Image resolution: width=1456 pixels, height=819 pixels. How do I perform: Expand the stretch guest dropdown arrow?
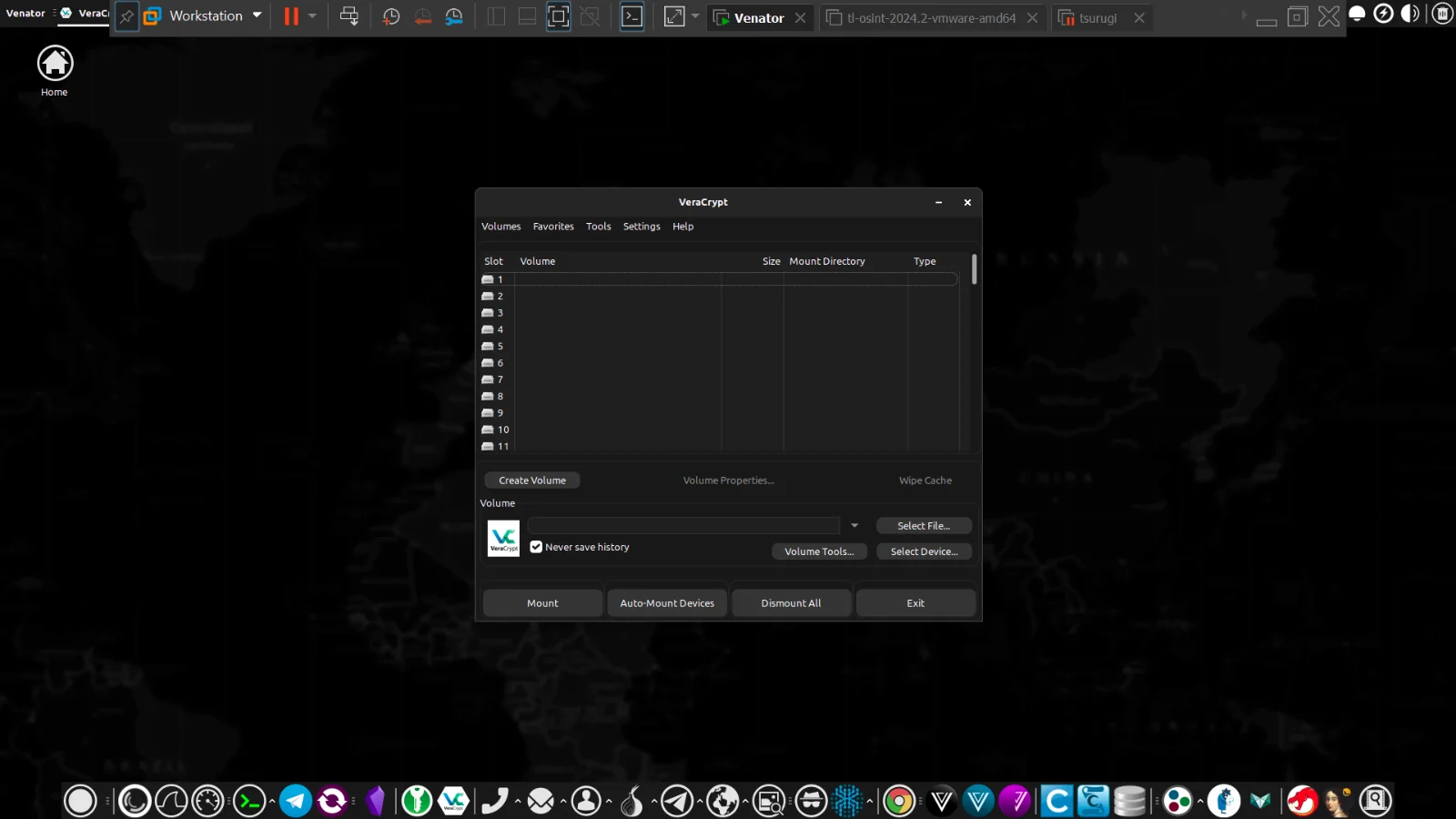click(x=695, y=16)
